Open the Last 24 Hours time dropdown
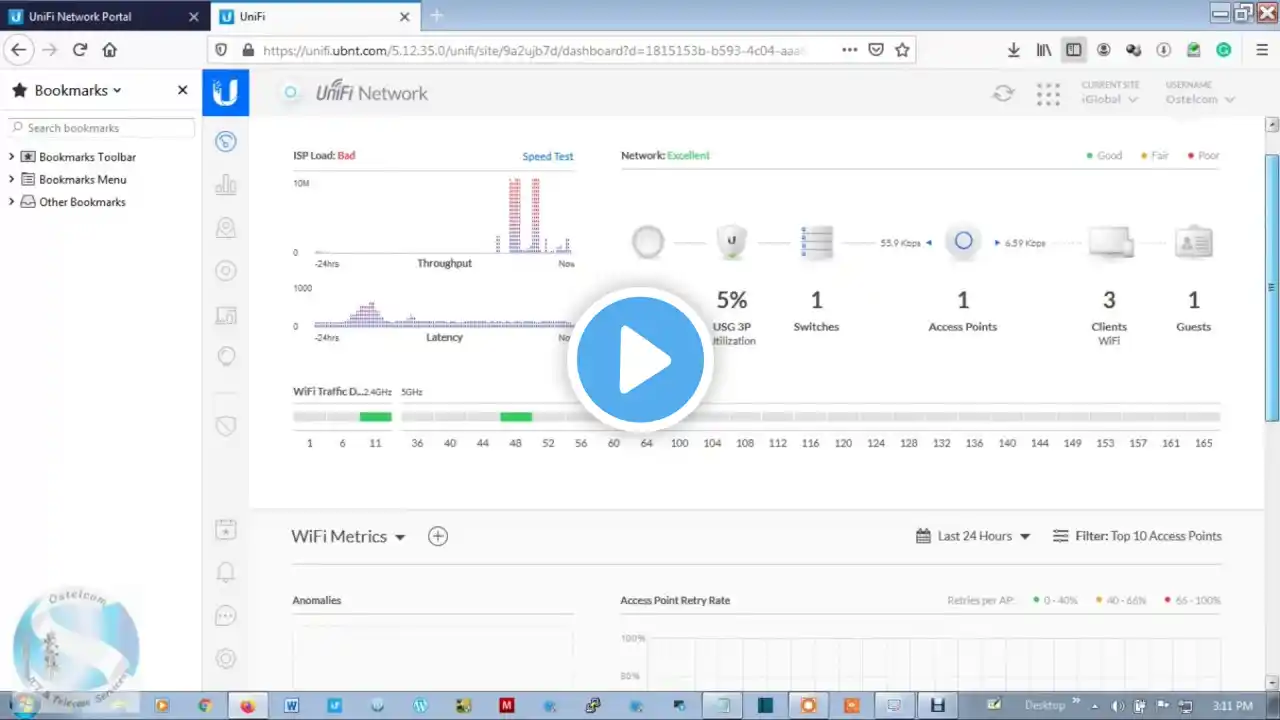Viewport: 1280px width, 720px height. click(973, 536)
